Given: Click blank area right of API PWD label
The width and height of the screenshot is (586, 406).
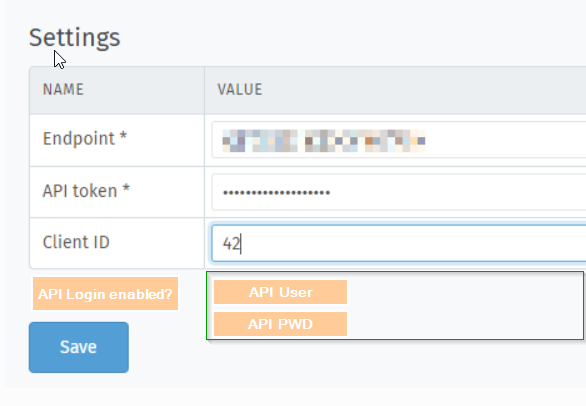Looking at the screenshot, I should (463, 324).
